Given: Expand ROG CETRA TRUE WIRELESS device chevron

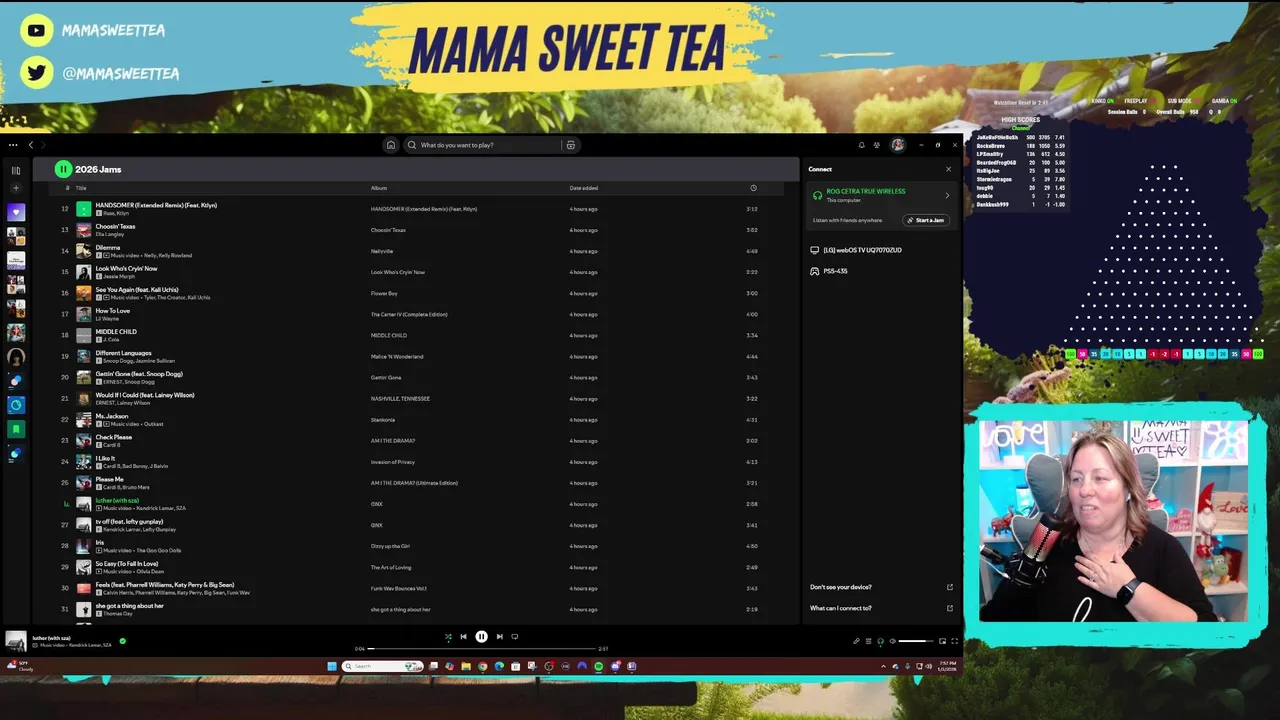Looking at the screenshot, I should (x=947, y=195).
